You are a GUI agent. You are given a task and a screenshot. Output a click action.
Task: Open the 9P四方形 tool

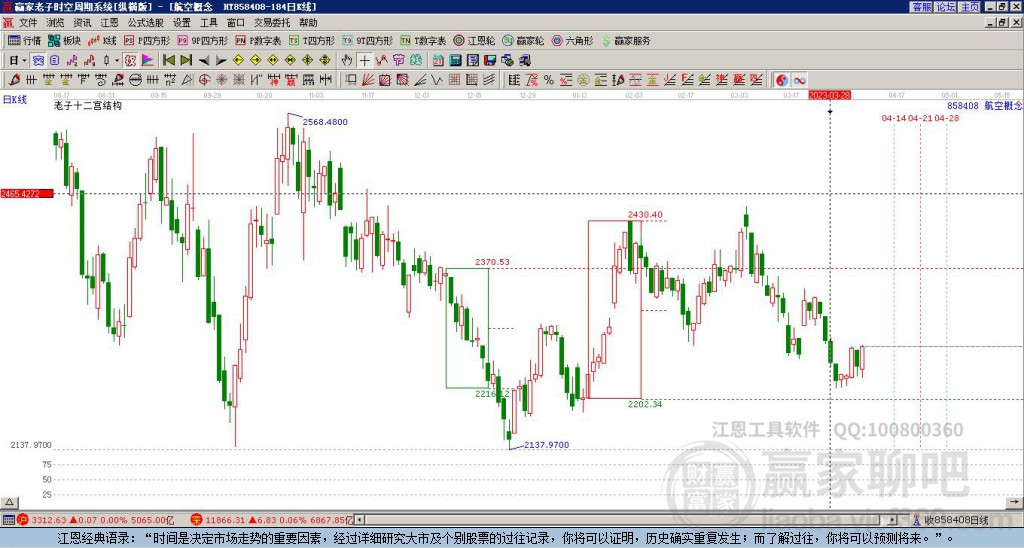202,40
